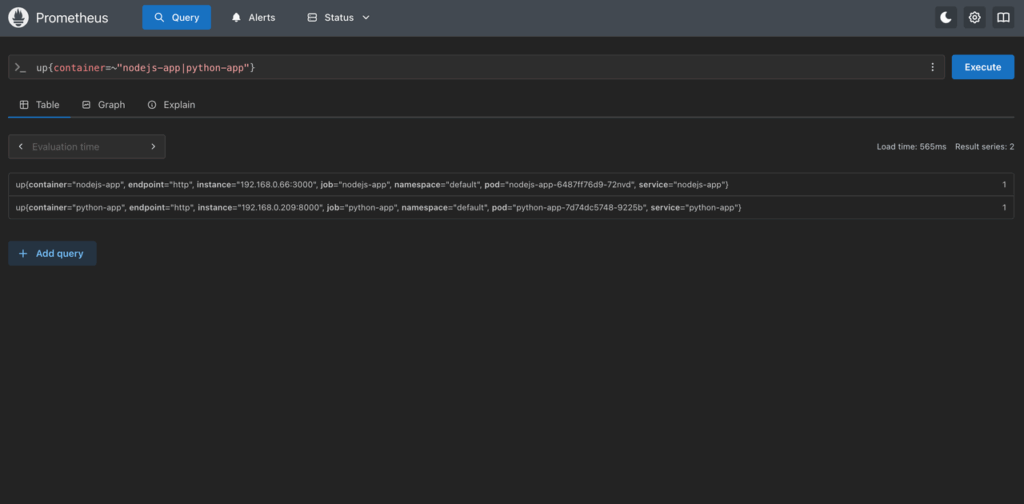Toggle dark mode with the moon icon

[946, 18]
